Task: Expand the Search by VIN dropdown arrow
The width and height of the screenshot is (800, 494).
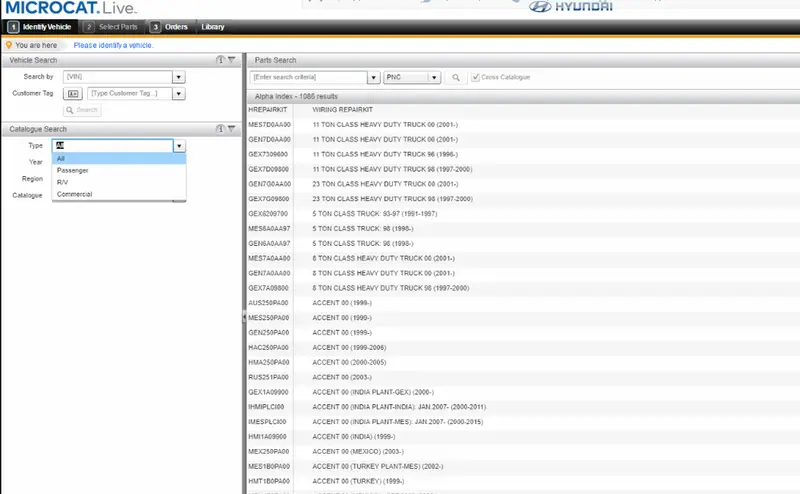Action: pos(179,77)
